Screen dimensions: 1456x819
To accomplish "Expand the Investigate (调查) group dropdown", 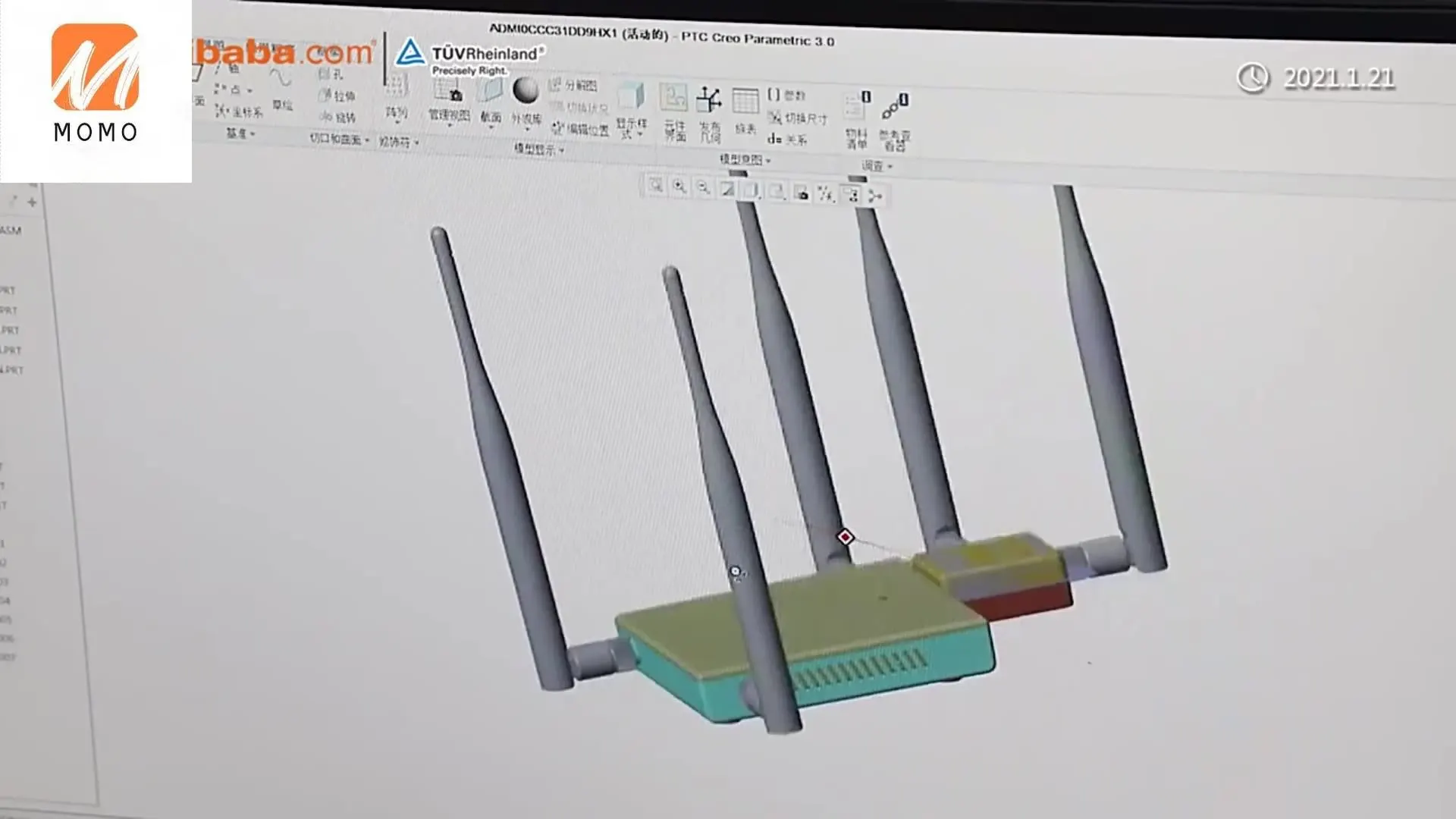I will click(877, 165).
